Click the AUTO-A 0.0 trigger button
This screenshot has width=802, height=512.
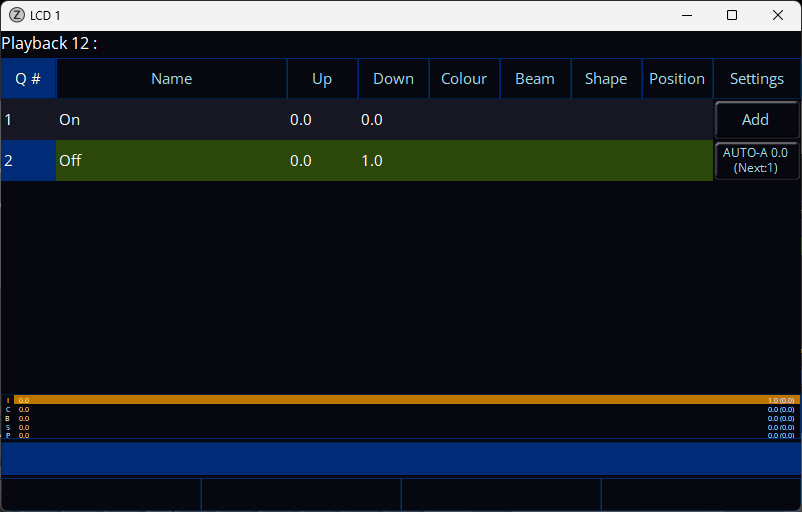756,160
